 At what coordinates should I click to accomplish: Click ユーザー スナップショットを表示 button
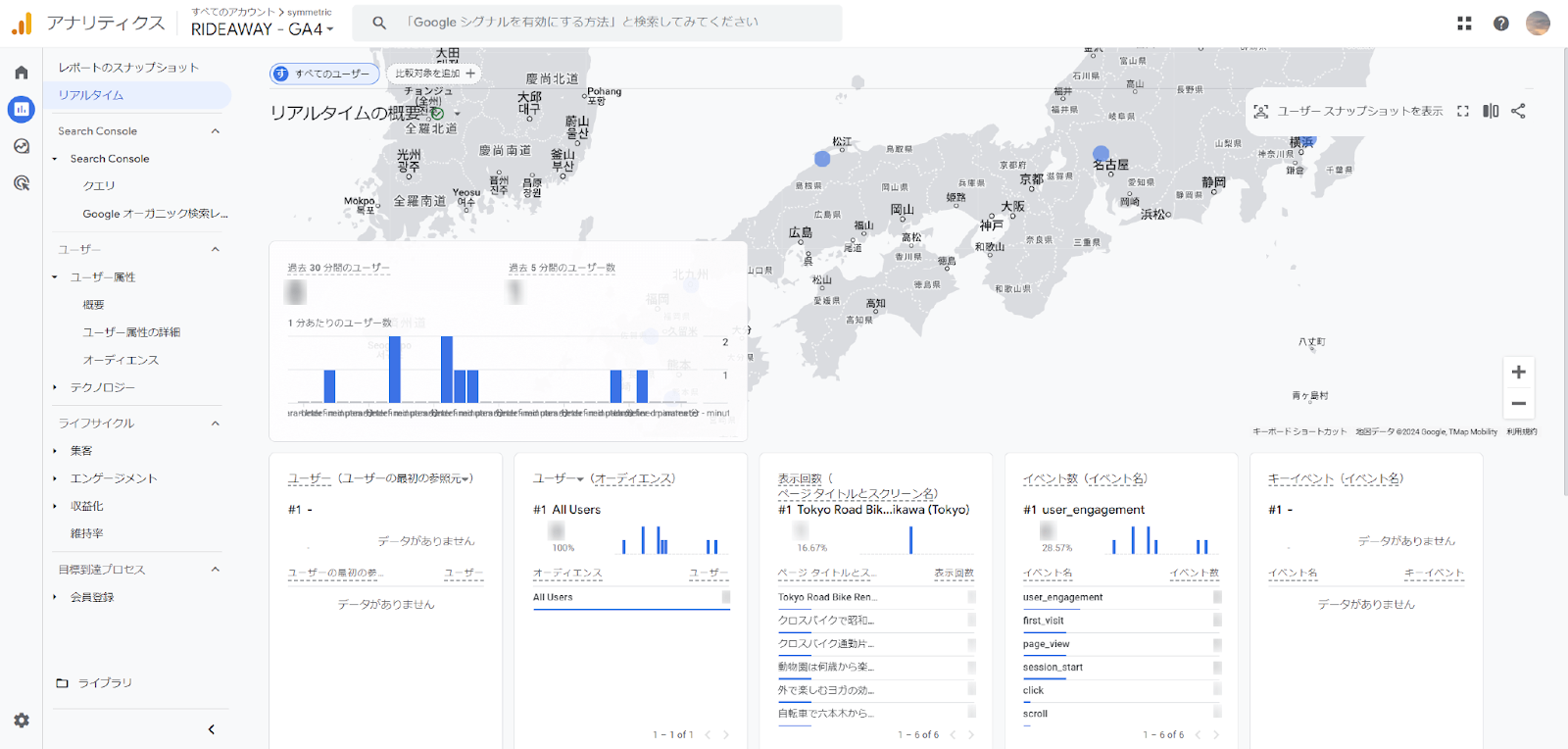pyautogui.click(x=1348, y=112)
